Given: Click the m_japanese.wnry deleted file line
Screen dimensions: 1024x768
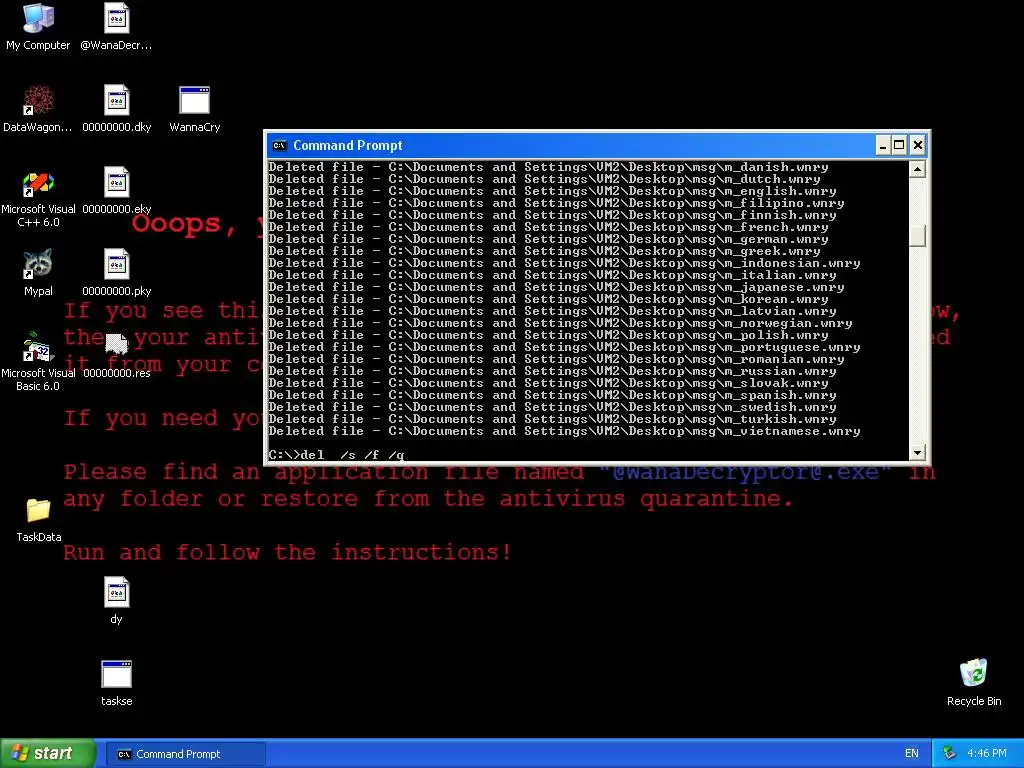Looking at the screenshot, I should tap(556, 287).
